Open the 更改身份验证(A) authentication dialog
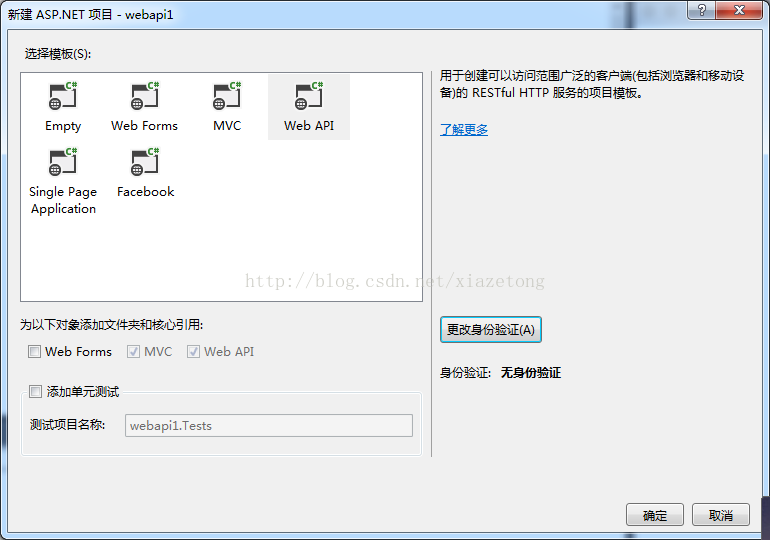This screenshot has height=540, width=770. pyautogui.click(x=491, y=329)
